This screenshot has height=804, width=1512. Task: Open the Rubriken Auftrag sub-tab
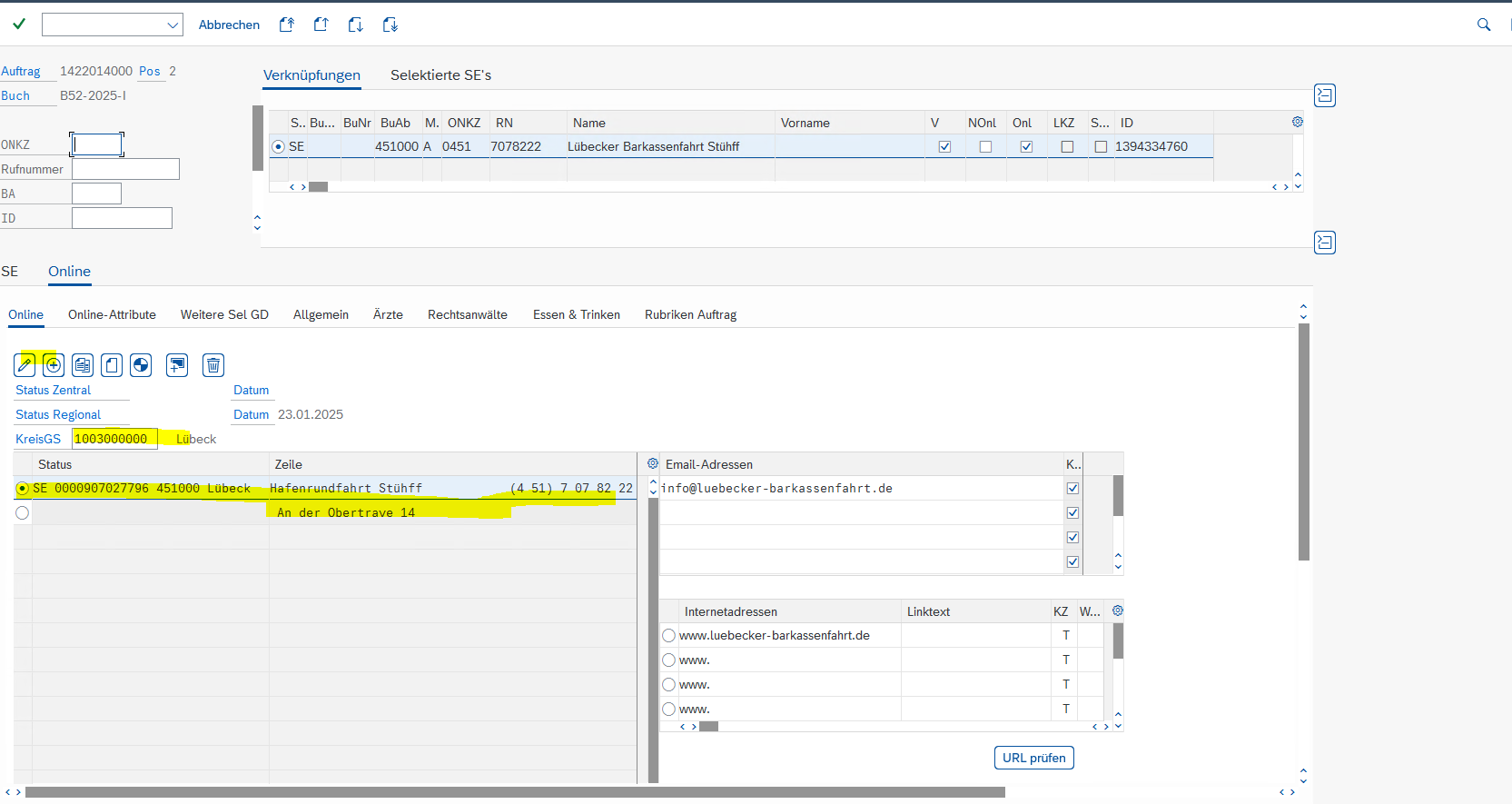(x=690, y=314)
